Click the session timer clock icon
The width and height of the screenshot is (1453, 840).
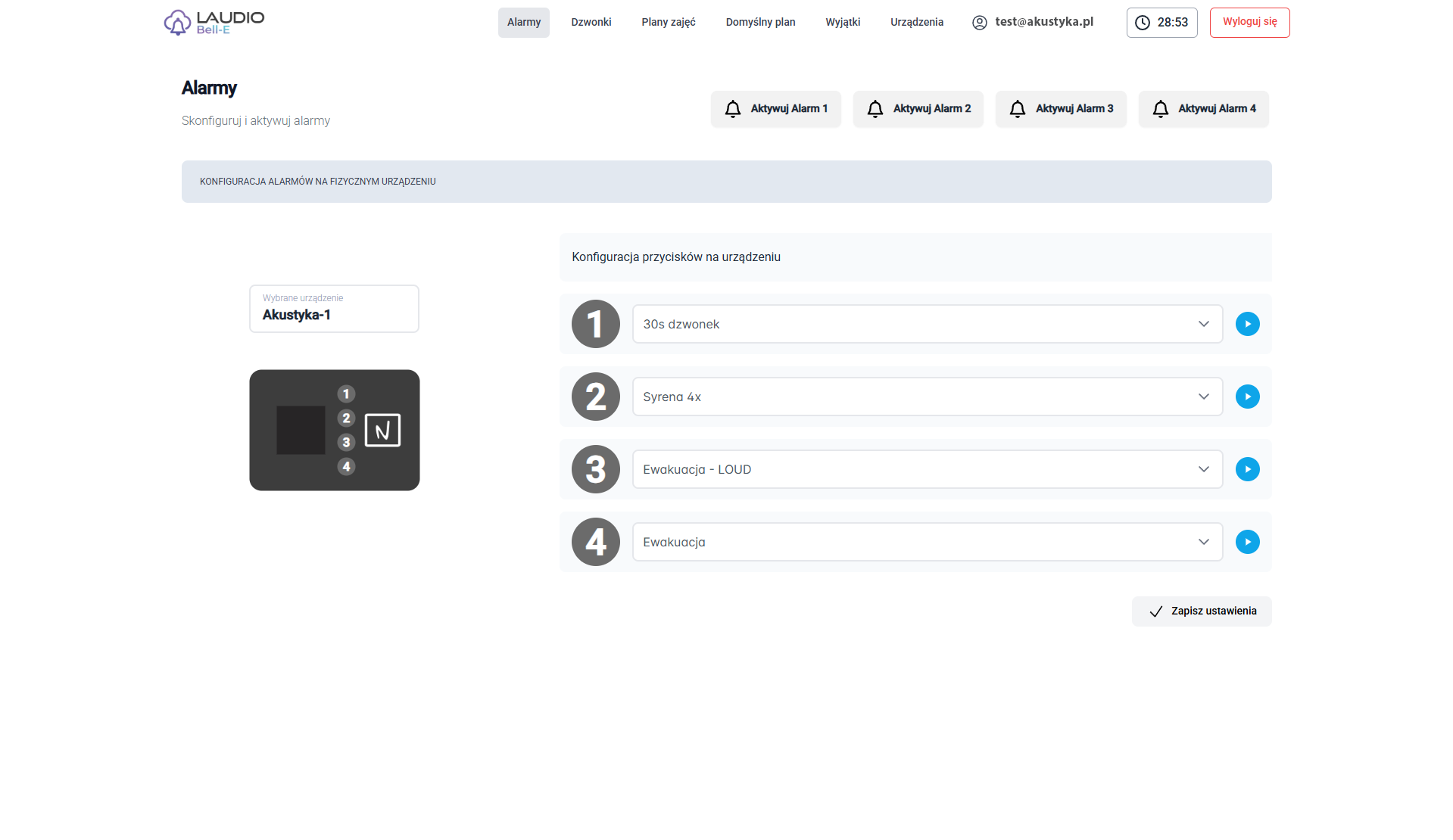tap(1142, 23)
